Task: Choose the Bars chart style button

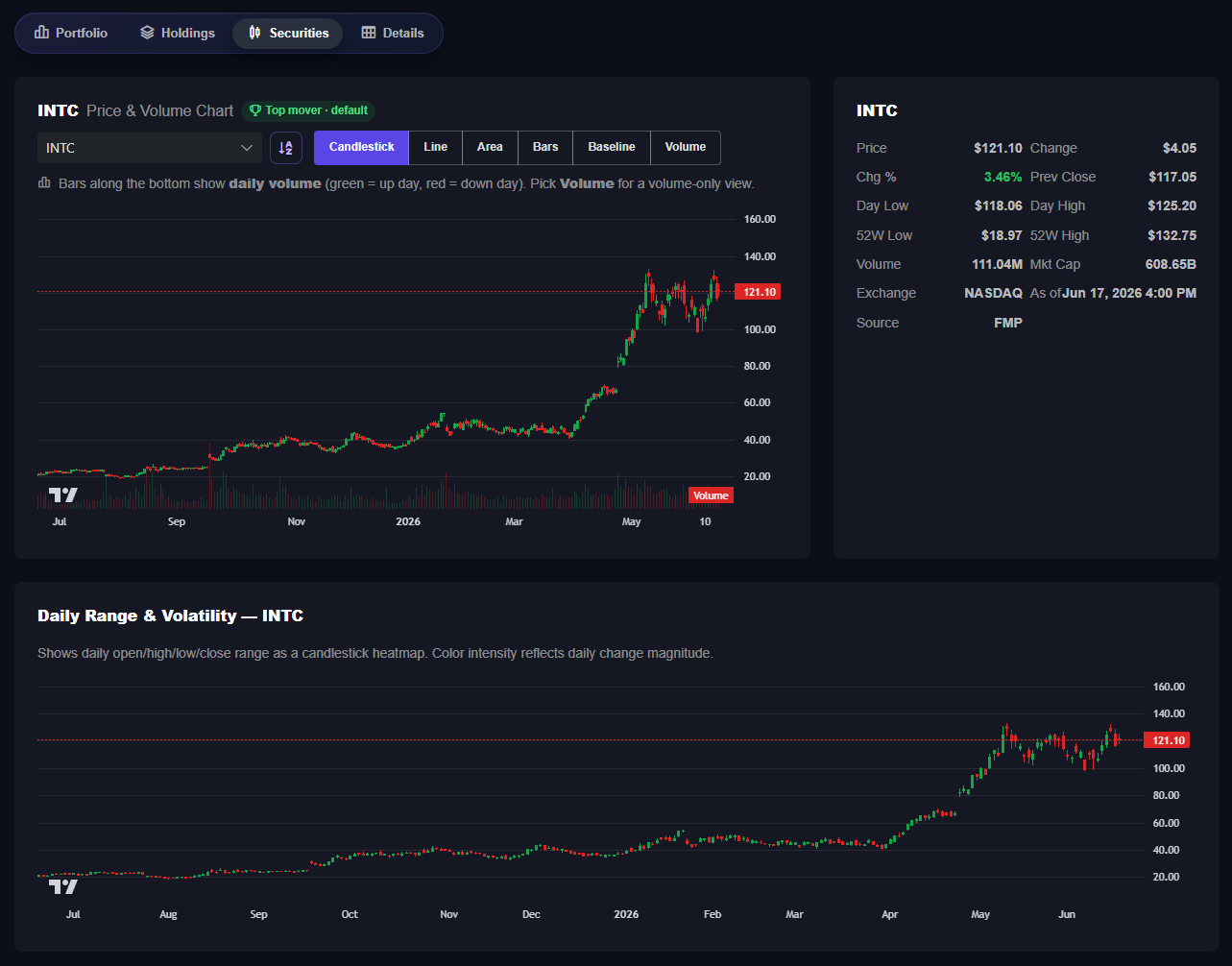Action: [545, 148]
